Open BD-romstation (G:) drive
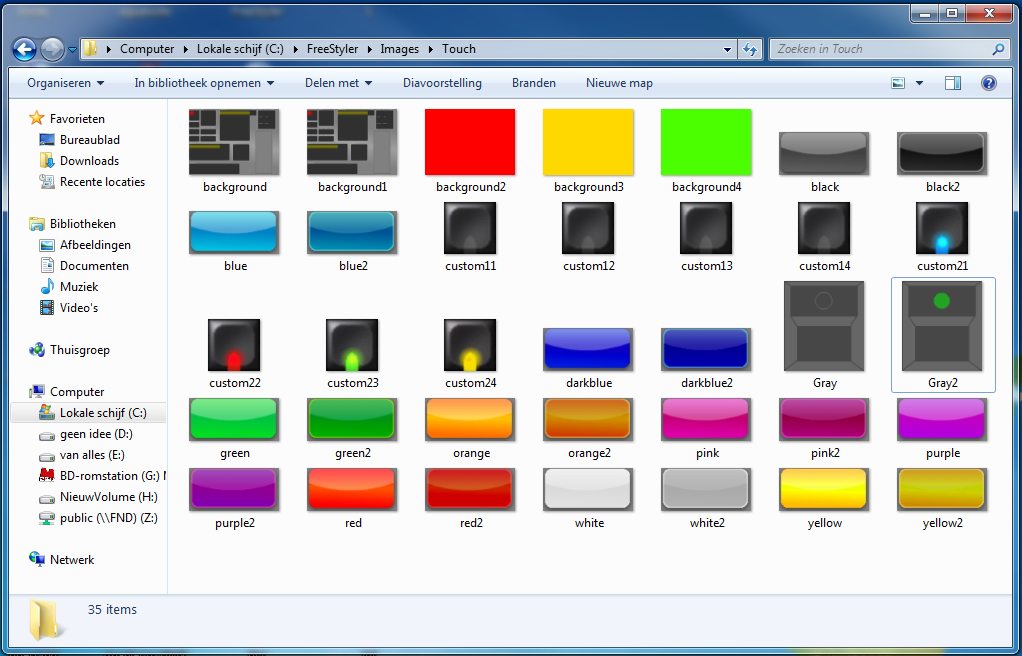This screenshot has width=1022, height=656. [101, 475]
